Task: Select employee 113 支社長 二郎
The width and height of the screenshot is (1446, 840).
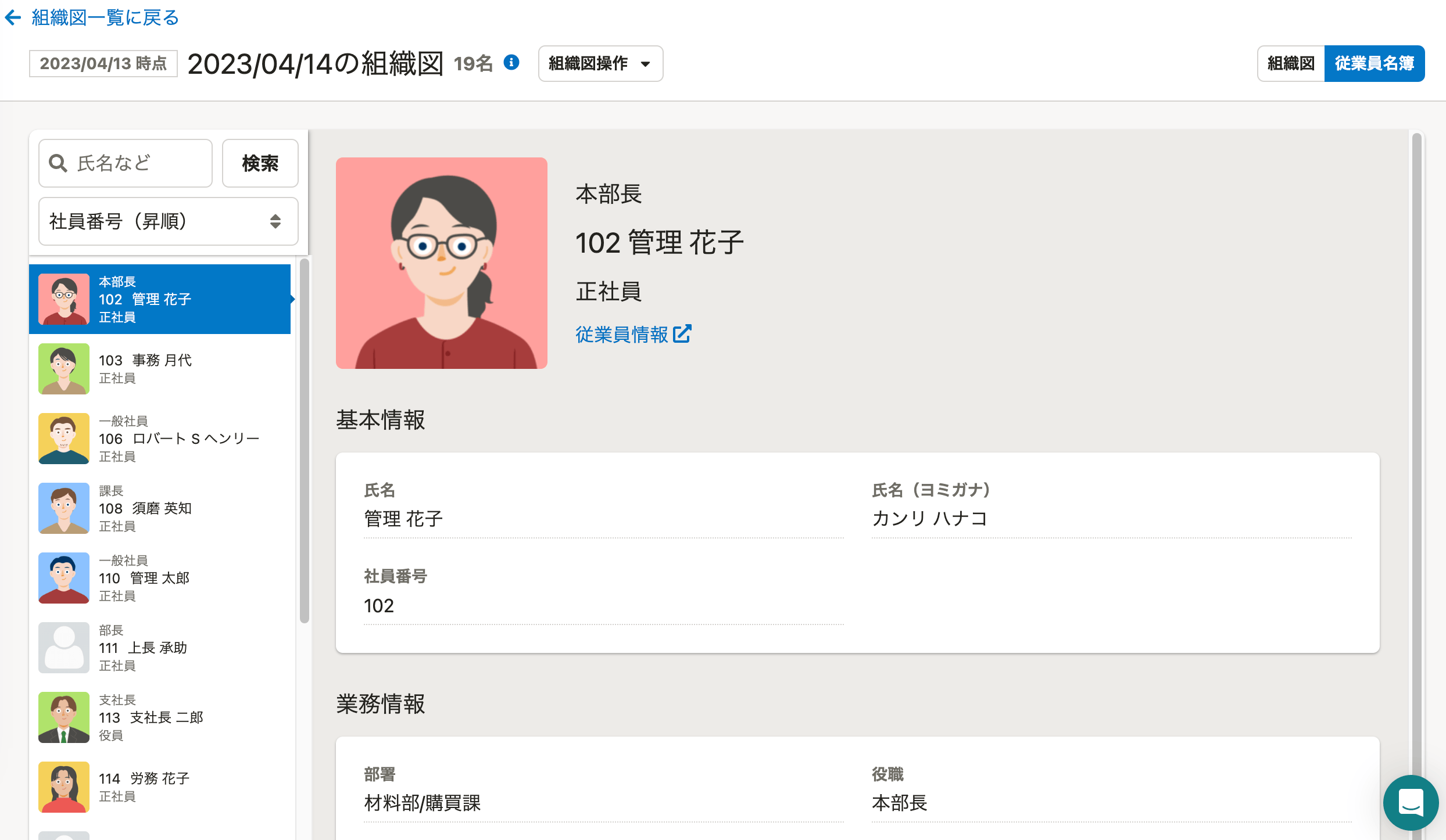Action: click(160, 717)
